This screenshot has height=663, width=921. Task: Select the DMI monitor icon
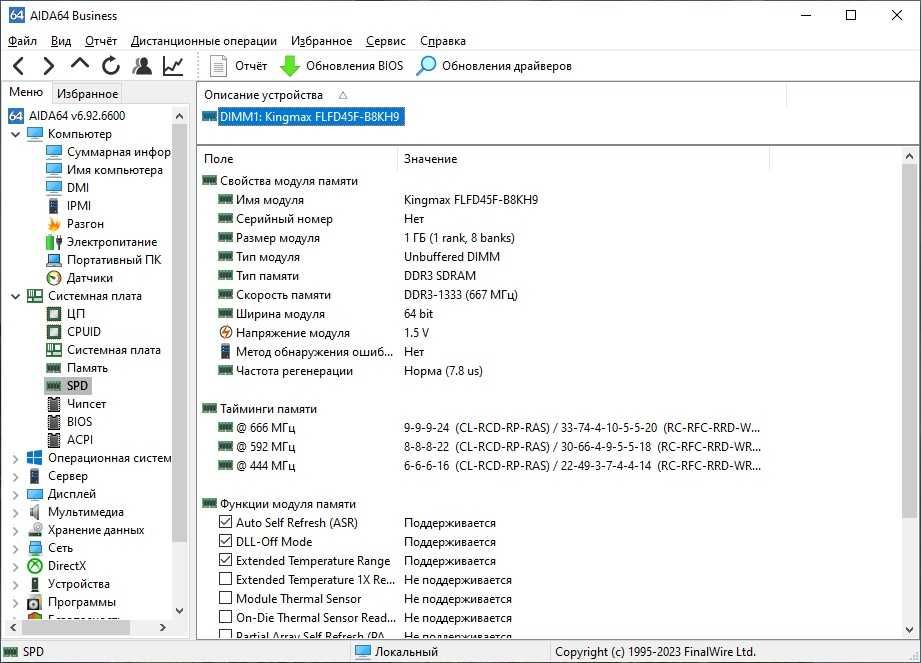click(54, 188)
